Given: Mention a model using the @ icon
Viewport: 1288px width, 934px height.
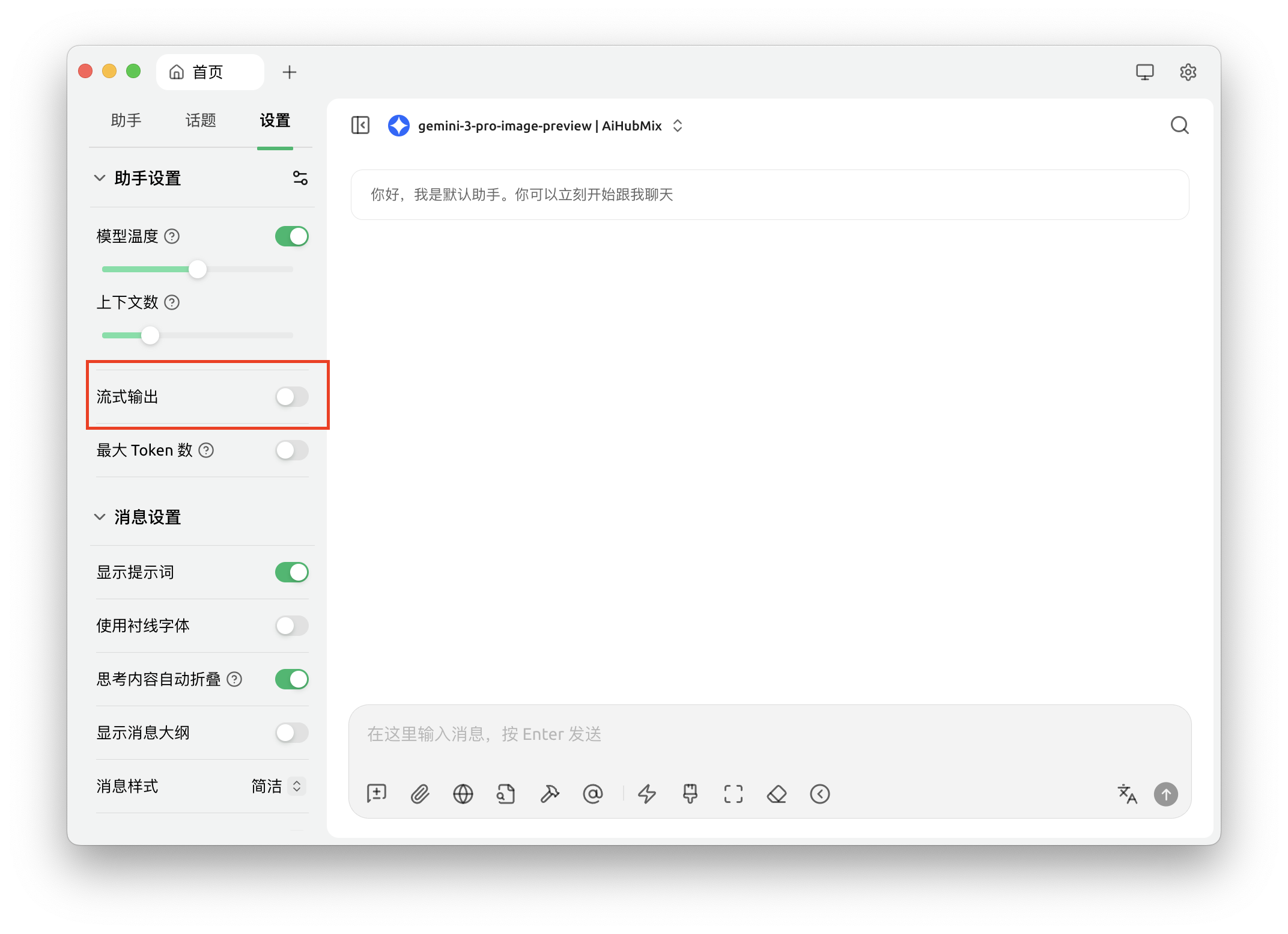Looking at the screenshot, I should click(x=593, y=794).
